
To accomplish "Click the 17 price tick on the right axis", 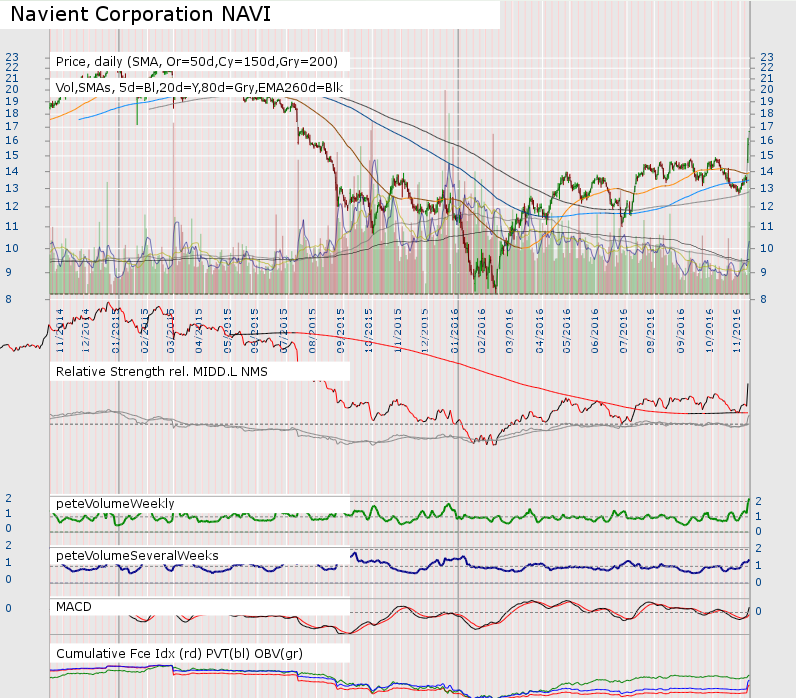I will click(x=767, y=126).
